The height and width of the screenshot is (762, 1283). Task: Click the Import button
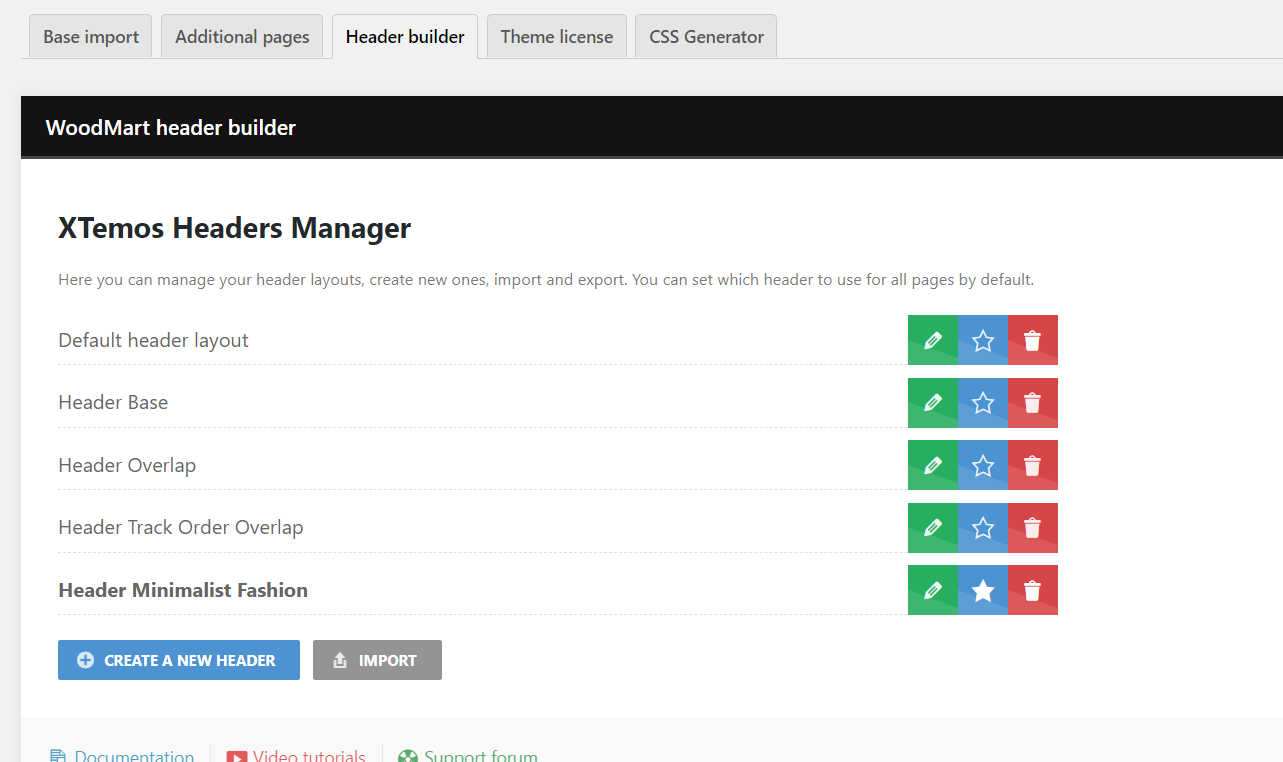(x=377, y=660)
